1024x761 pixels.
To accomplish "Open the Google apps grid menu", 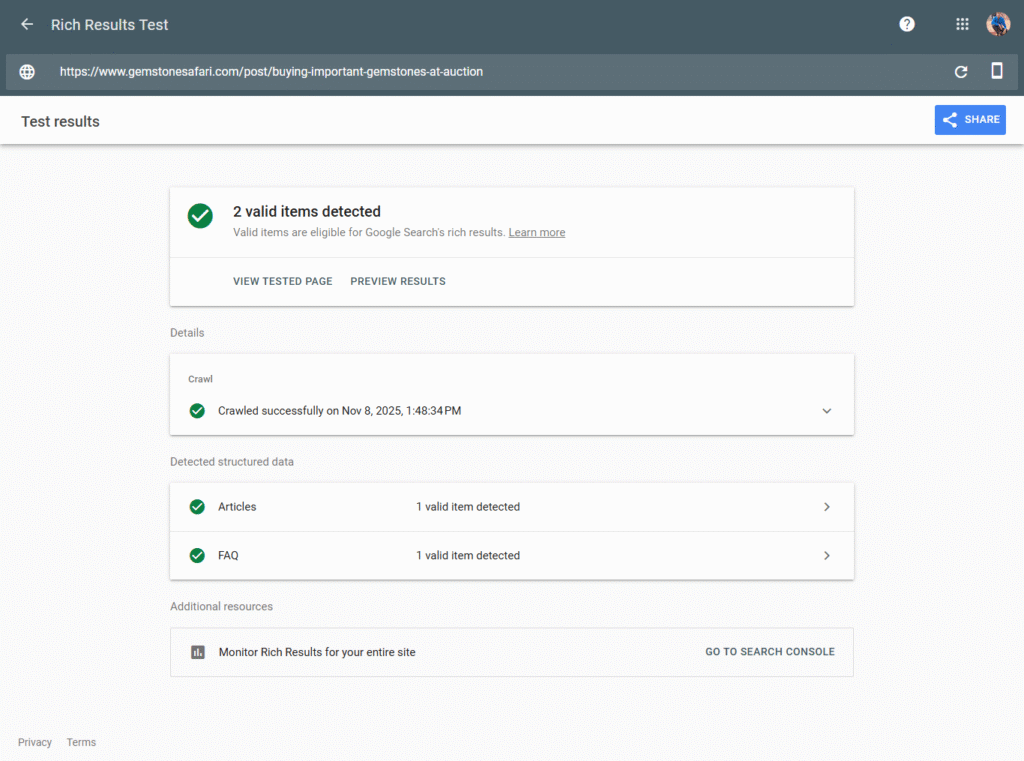I will pos(961,23).
